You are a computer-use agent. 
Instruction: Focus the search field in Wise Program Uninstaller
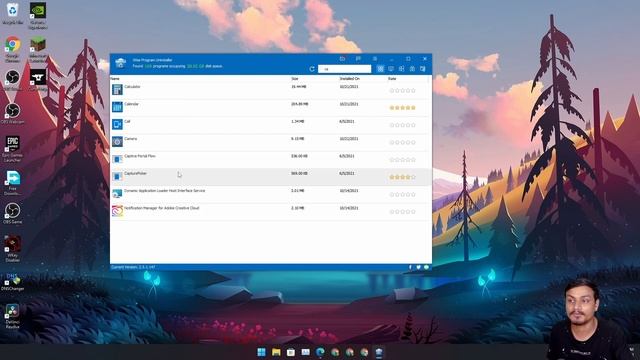(x=344, y=69)
